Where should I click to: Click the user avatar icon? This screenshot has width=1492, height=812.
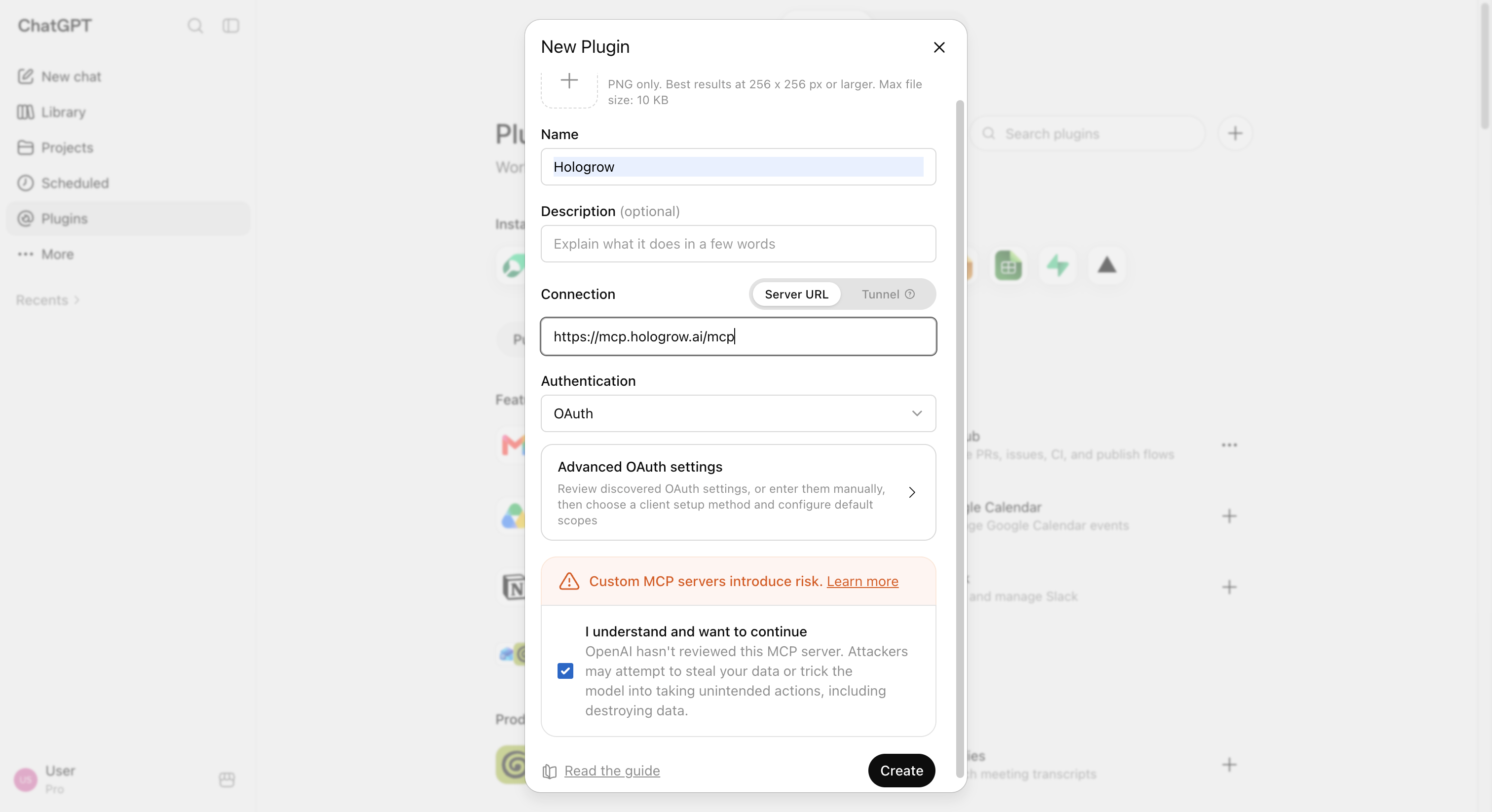coord(26,779)
